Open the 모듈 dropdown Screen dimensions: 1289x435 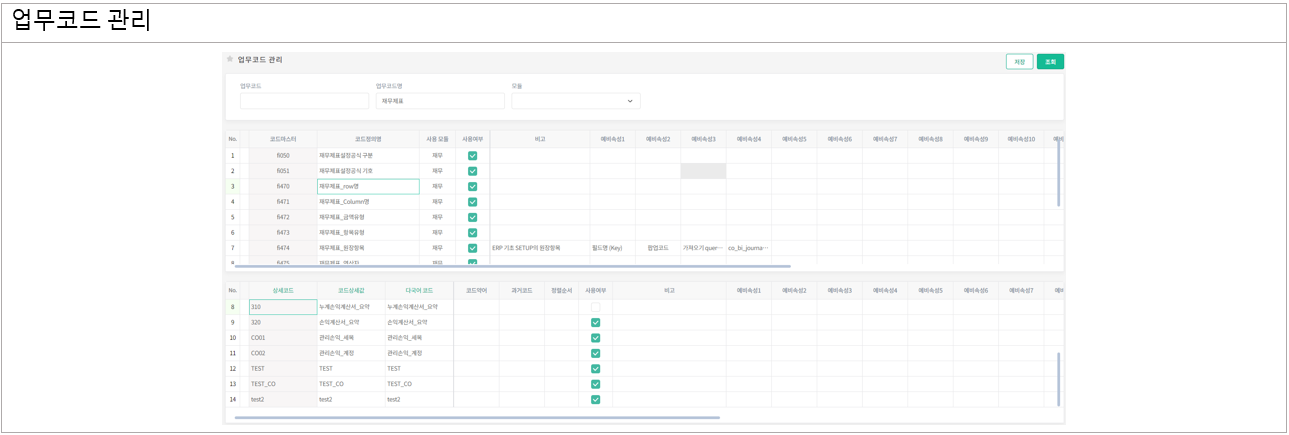[576, 101]
